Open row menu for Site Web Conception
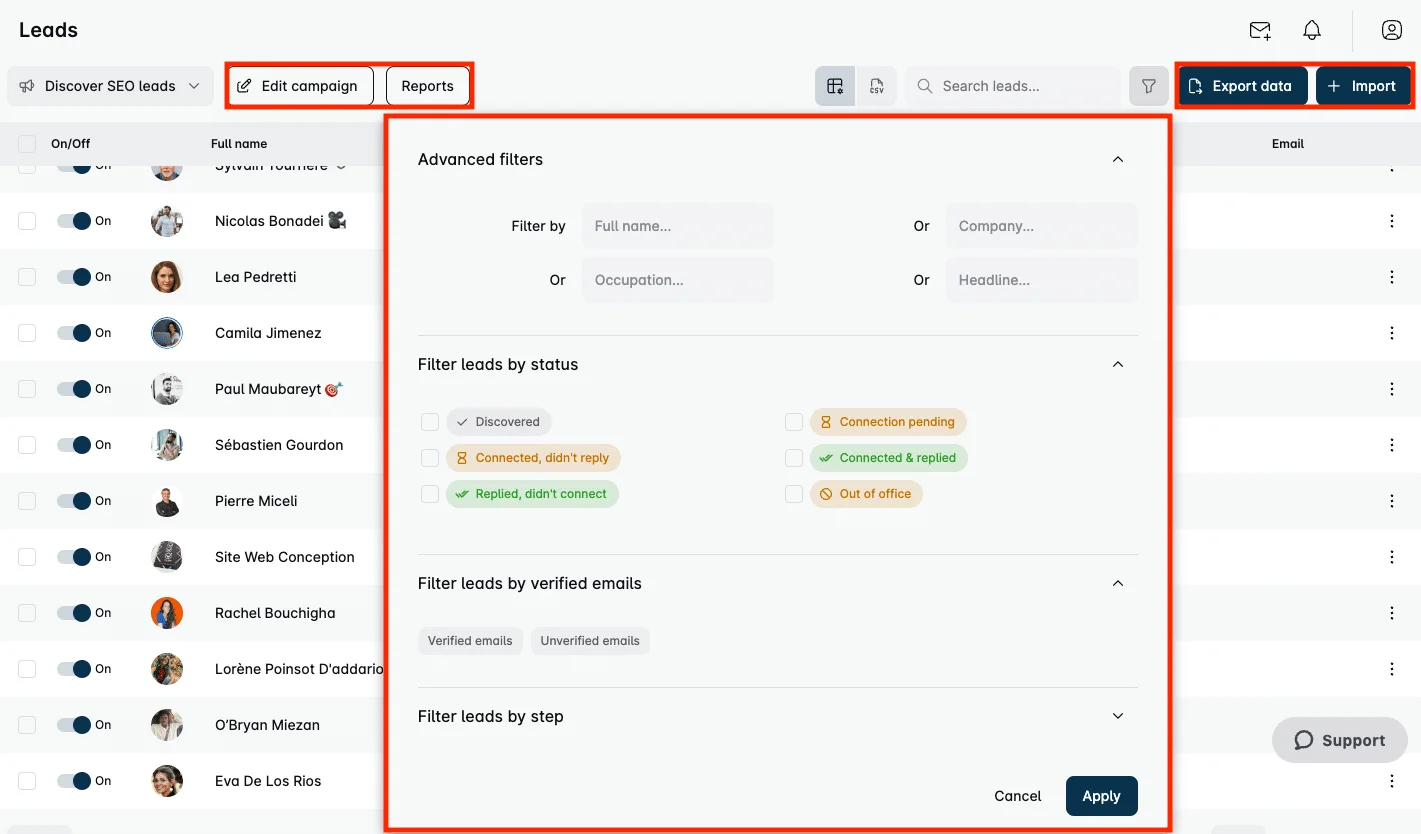 click(1392, 557)
